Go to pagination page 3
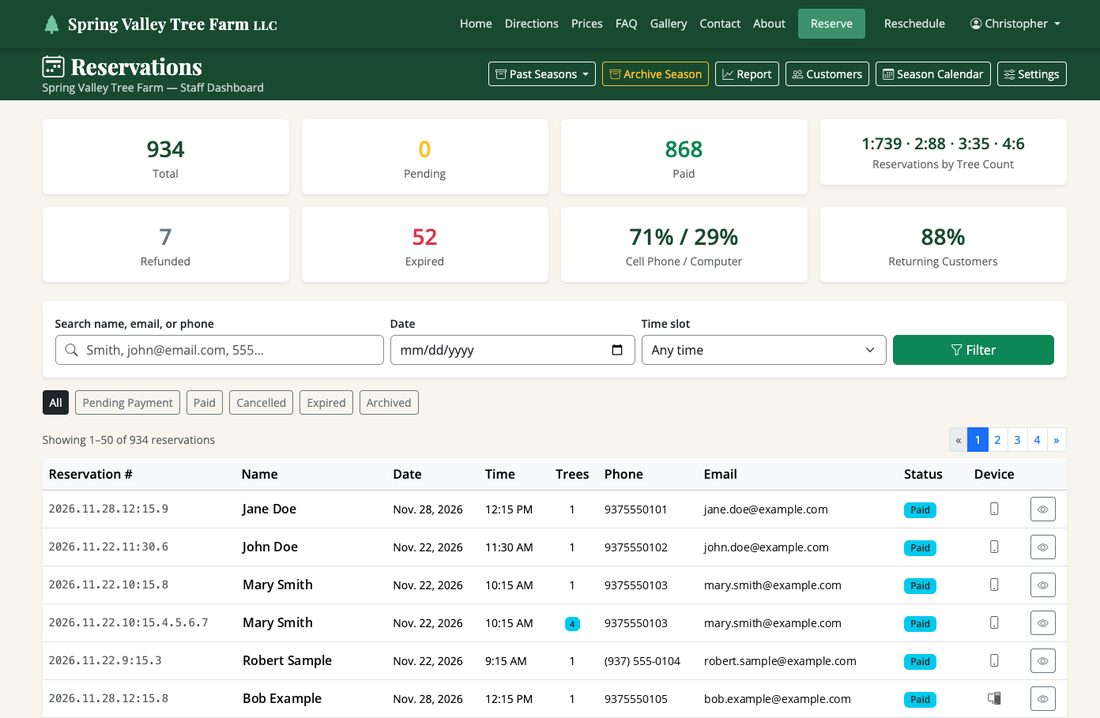Screen dimensions: 1100x718 pos(1017,439)
